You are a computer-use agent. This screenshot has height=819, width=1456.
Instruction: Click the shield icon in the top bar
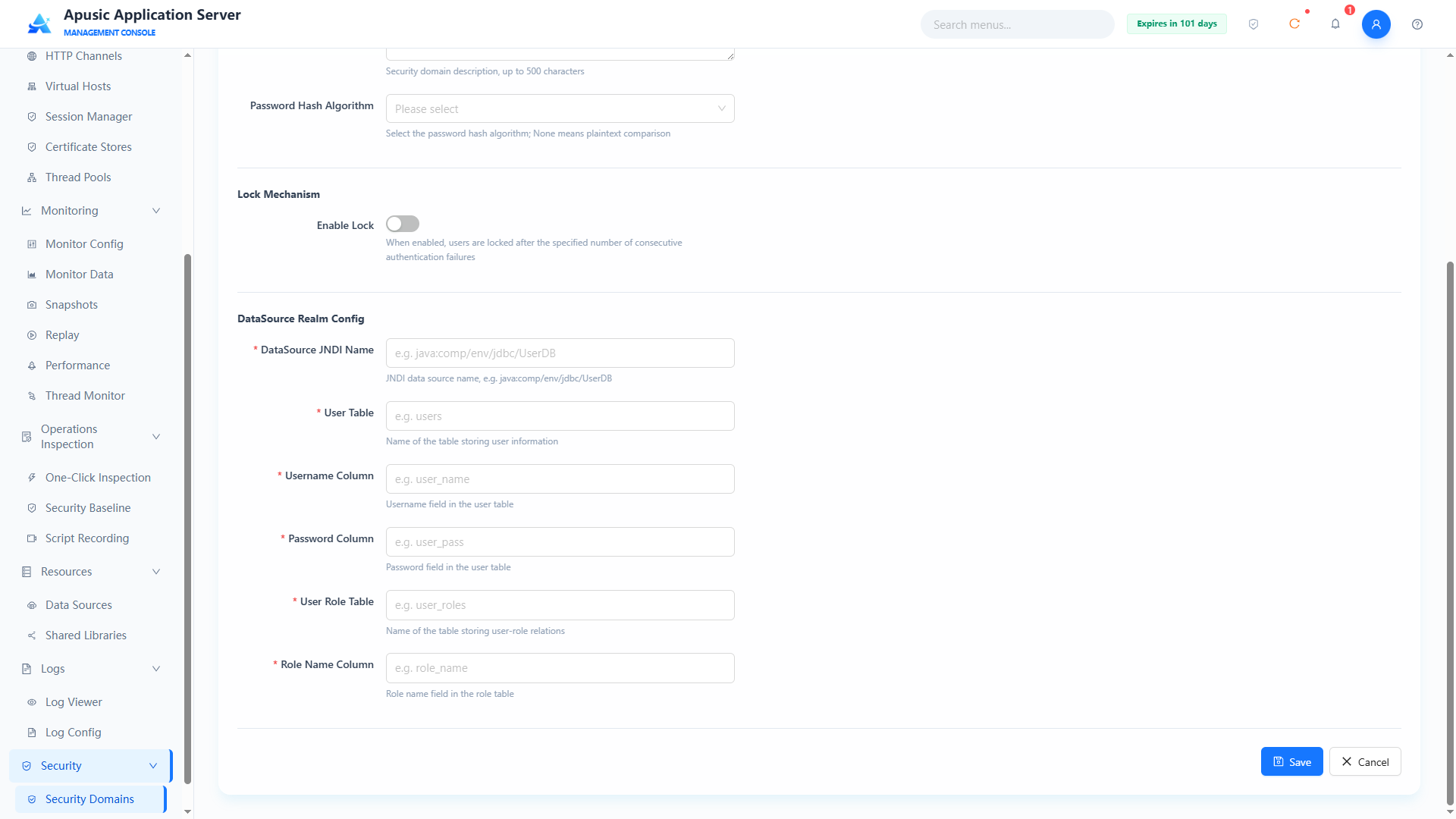tap(1254, 24)
